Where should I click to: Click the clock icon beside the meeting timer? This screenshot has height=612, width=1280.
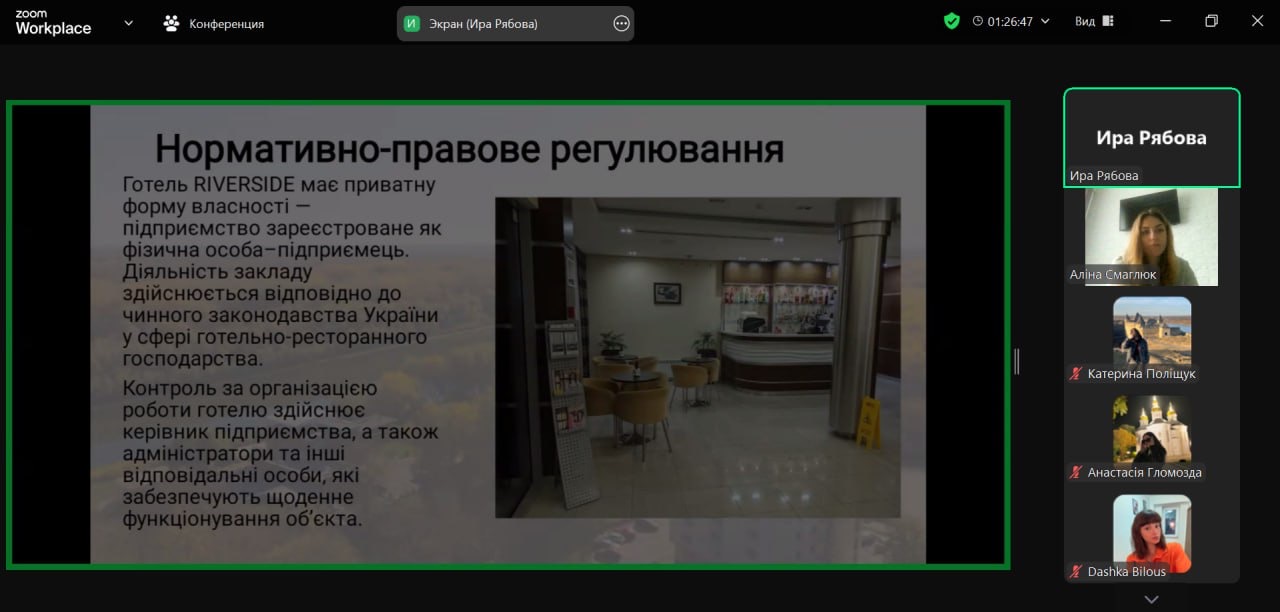coord(977,21)
